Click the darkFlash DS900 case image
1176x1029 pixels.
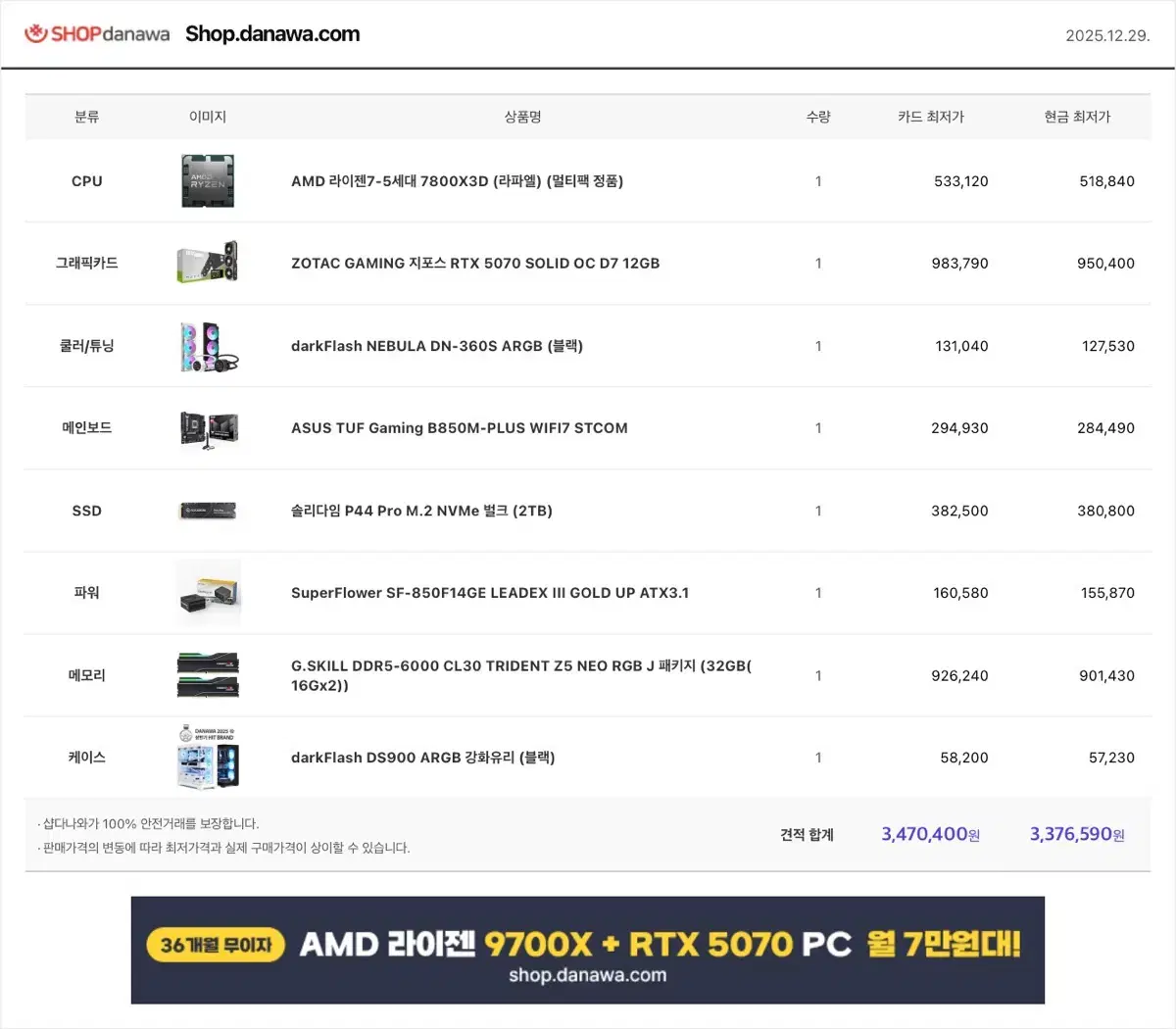207,757
